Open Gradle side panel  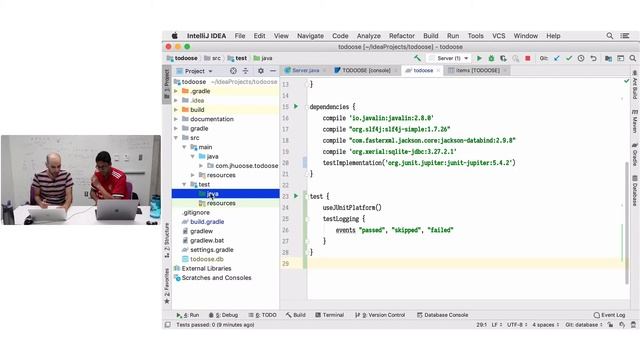[635, 154]
